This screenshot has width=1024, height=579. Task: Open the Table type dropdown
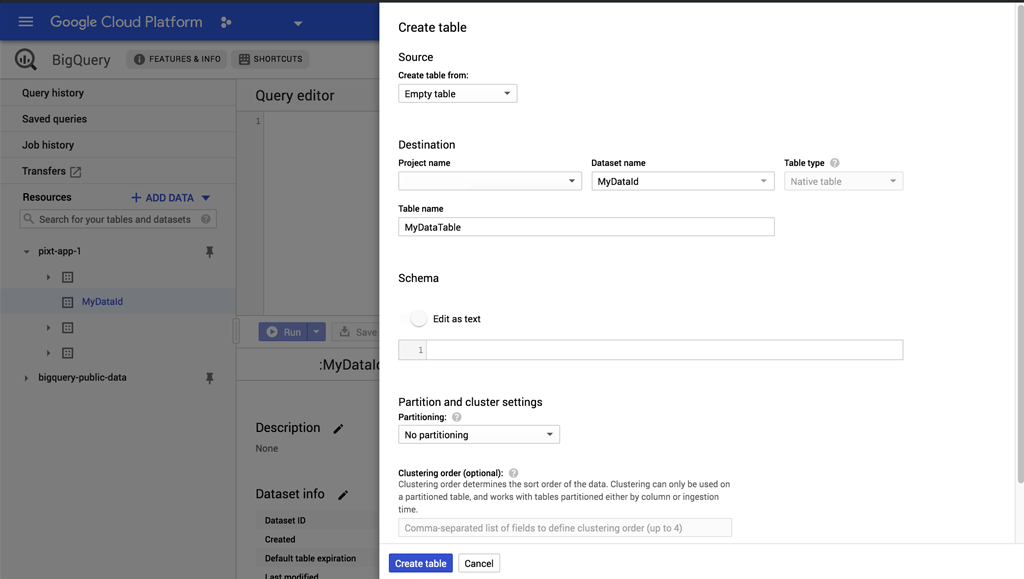(x=844, y=181)
